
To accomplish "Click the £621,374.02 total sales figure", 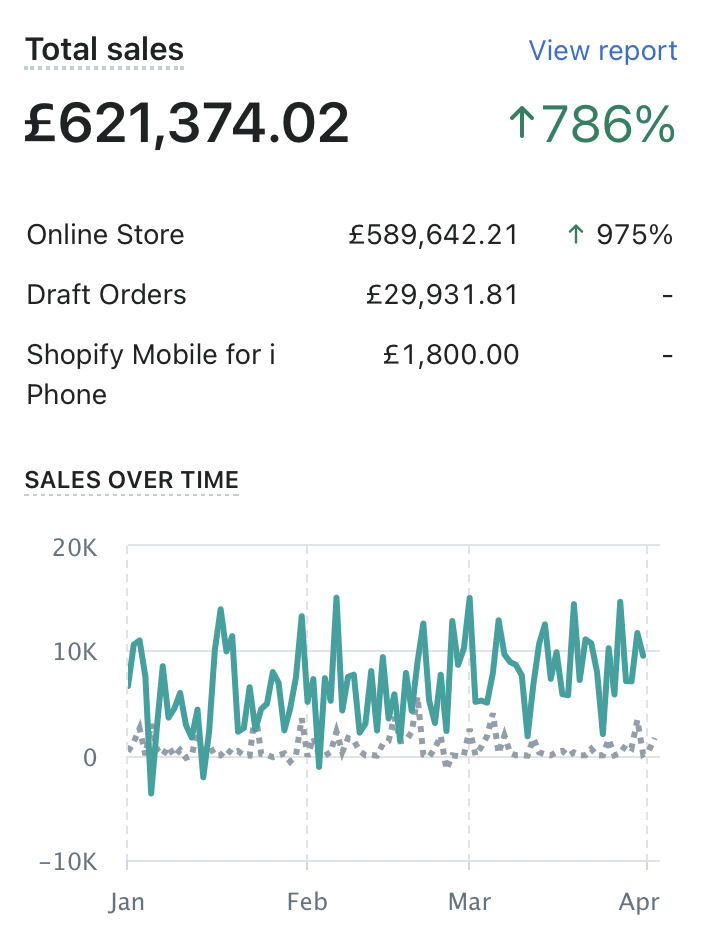I will [x=187, y=124].
